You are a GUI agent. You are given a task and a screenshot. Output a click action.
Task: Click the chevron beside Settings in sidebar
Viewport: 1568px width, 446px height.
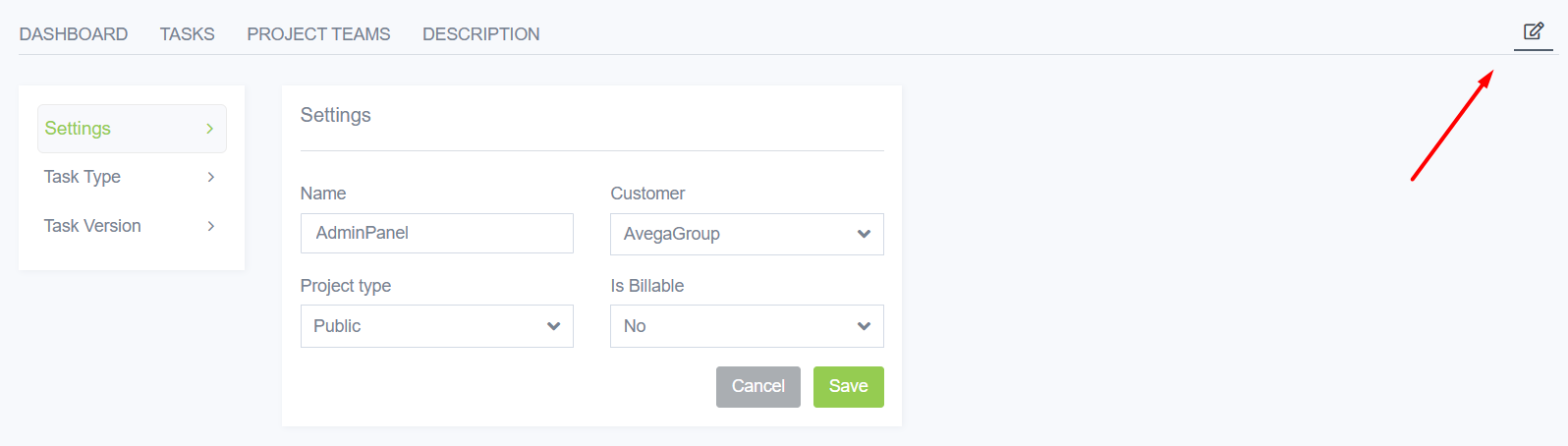pos(210,129)
